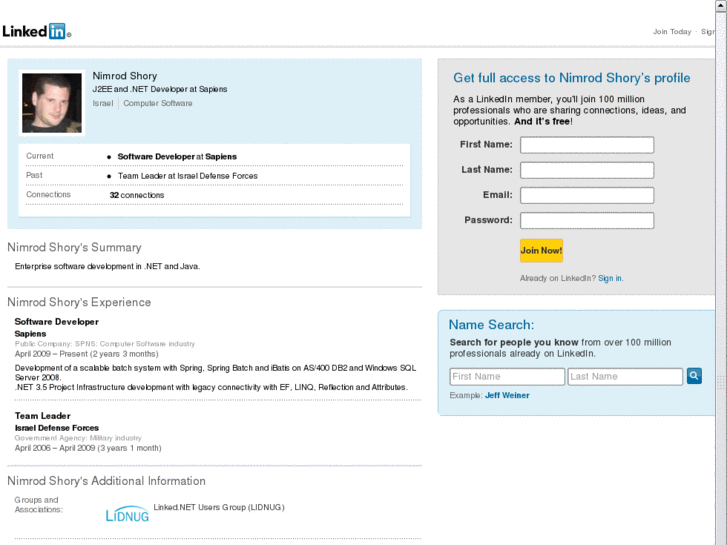The height and width of the screenshot is (545, 727).
Task: Click the search Last Name box
Action: tap(625, 377)
